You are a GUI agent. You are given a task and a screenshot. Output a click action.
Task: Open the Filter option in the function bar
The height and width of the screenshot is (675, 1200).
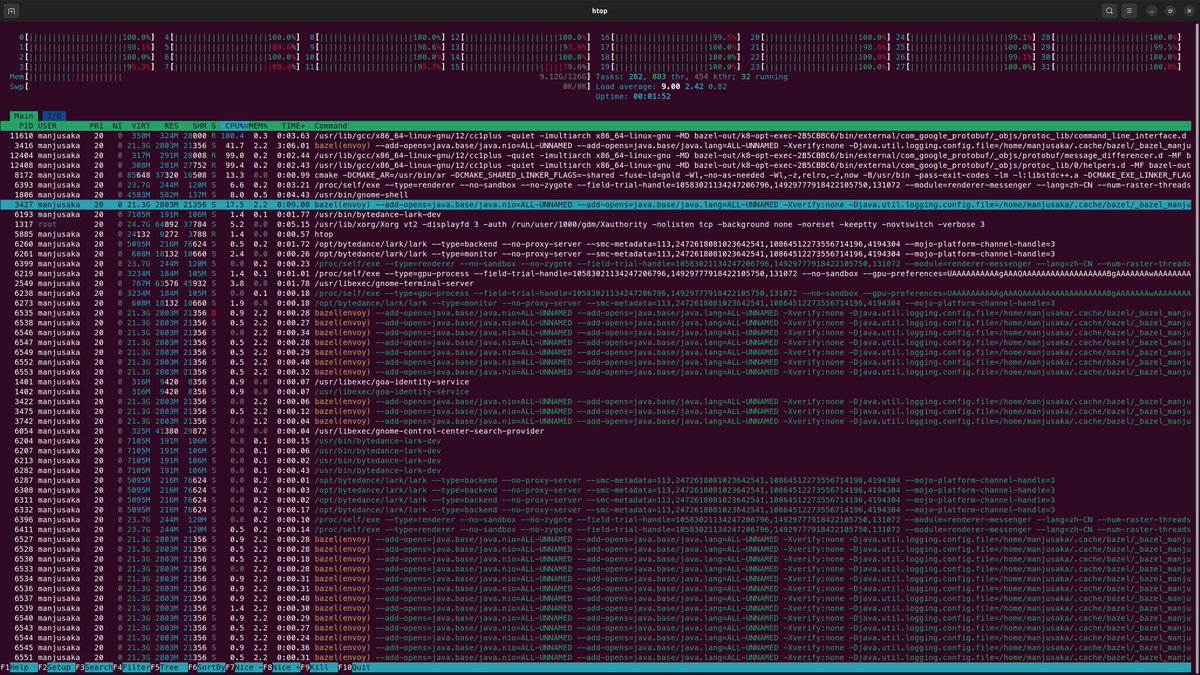pyautogui.click(x=136, y=667)
